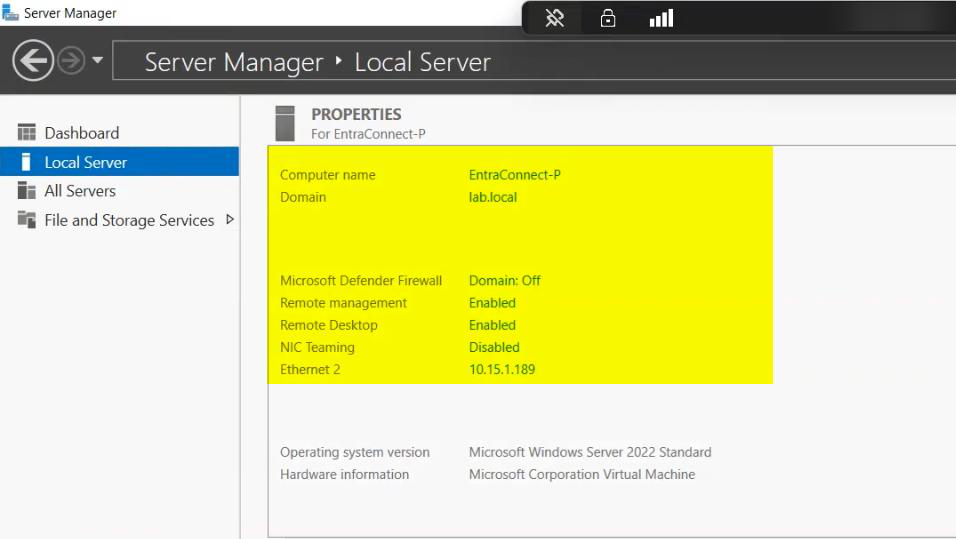Click the lock icon in connection bar

point(607,18)
